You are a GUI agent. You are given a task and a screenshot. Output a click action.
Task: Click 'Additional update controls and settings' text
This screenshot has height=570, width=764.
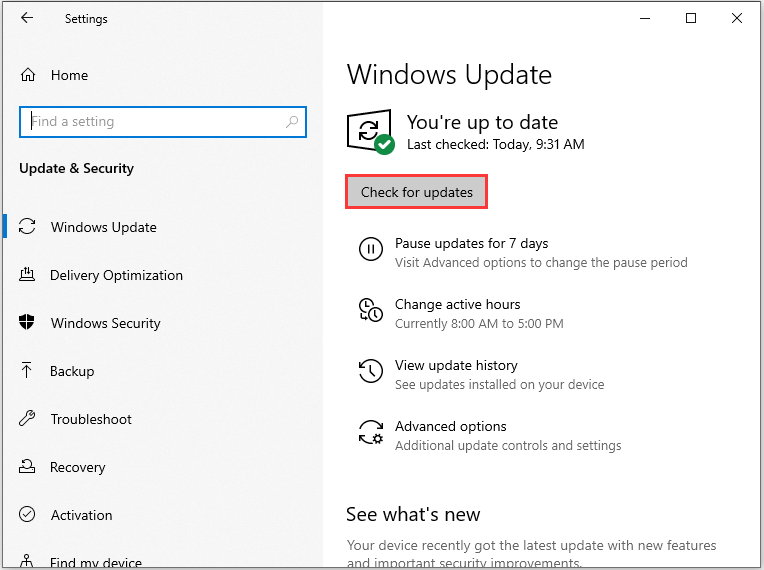508,445
